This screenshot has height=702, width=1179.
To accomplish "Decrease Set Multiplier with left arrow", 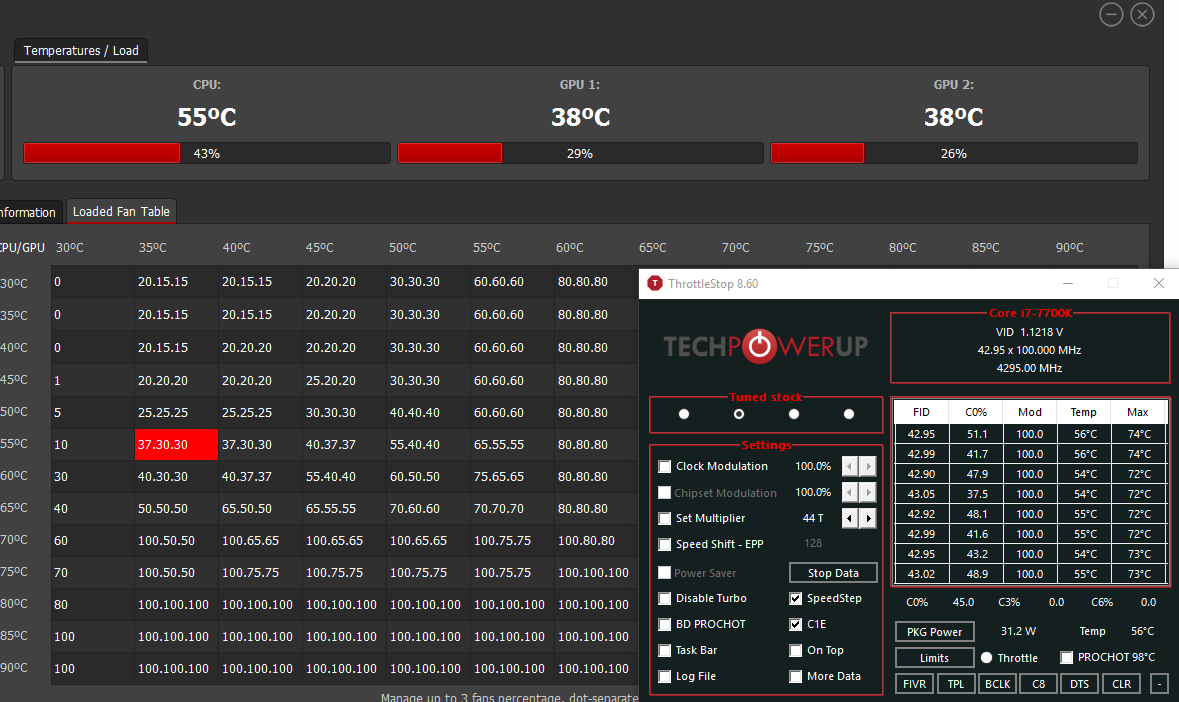I will (850, 518).
